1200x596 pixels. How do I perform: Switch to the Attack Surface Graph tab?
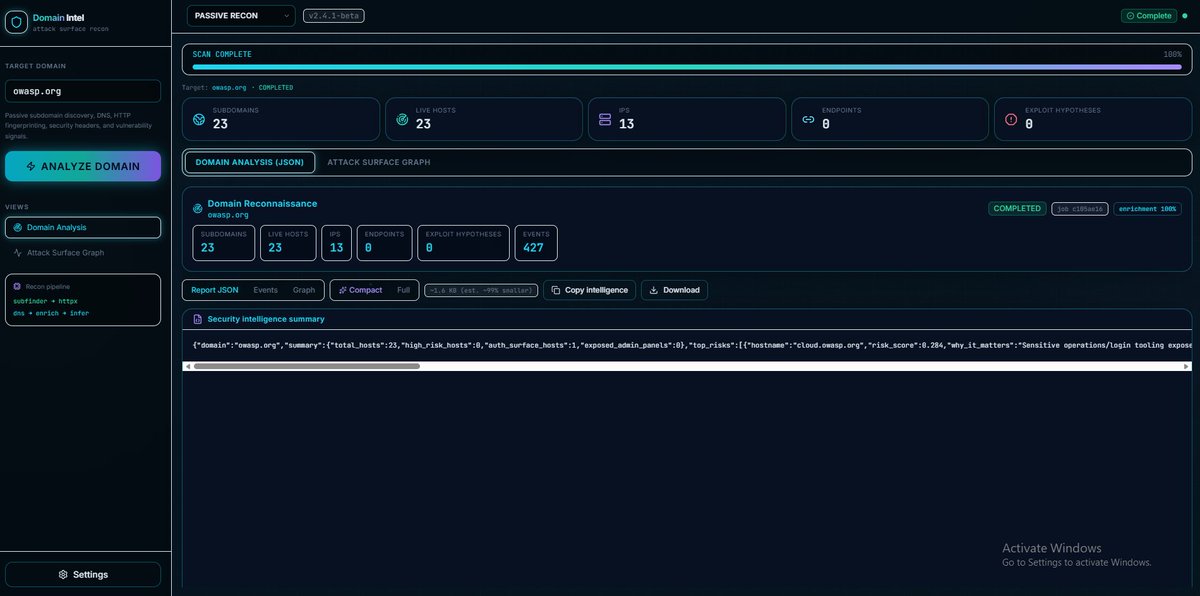pyautogui.click(x=379, y=162)
